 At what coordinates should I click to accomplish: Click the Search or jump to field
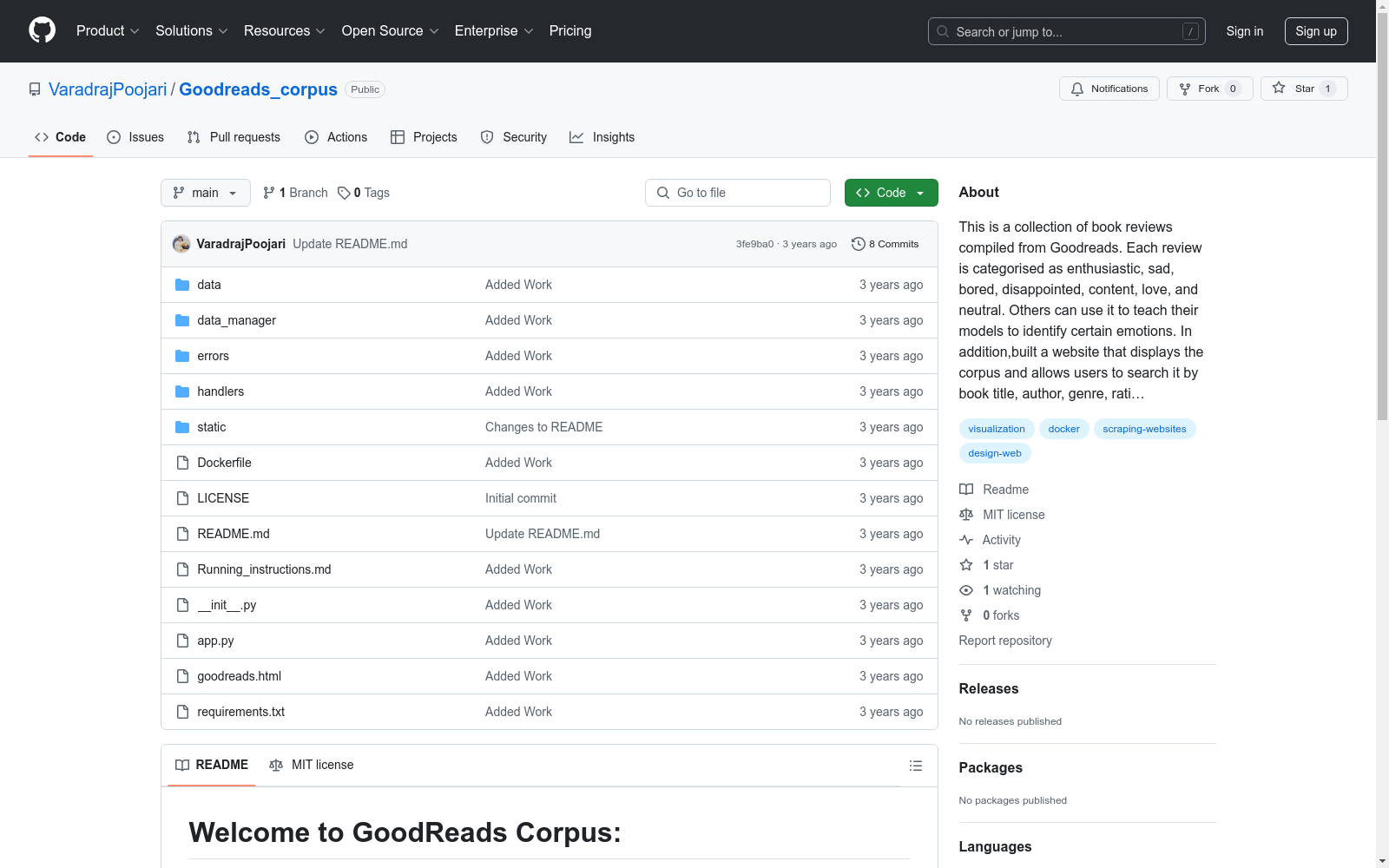[1067, 31]
